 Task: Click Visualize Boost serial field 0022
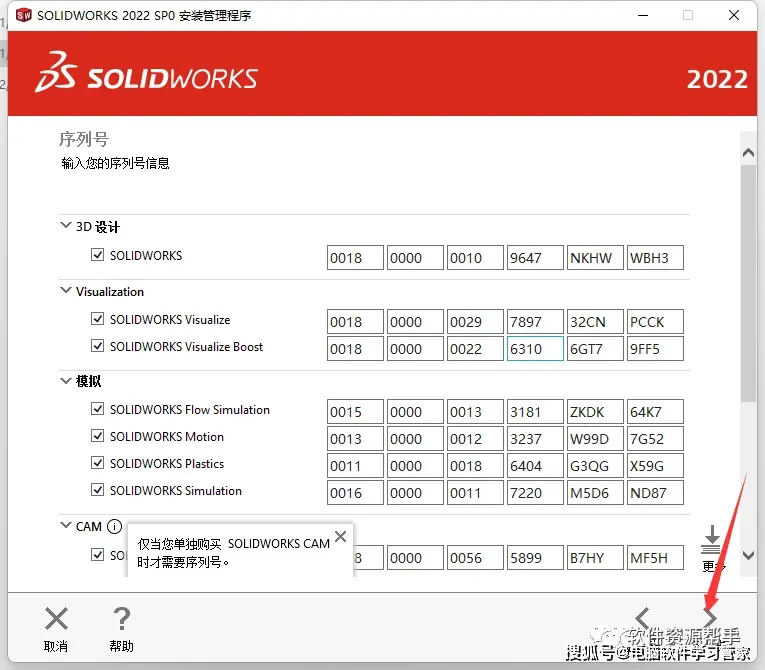[x=475, y=349]
